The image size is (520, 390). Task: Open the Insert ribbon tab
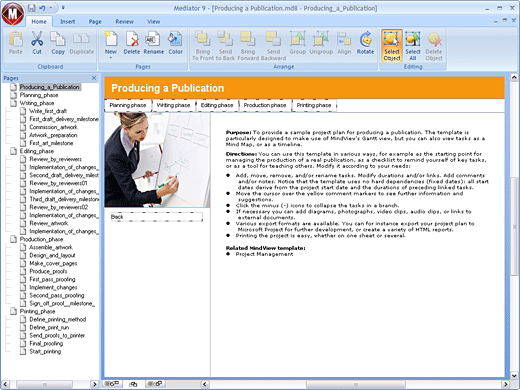67,22
